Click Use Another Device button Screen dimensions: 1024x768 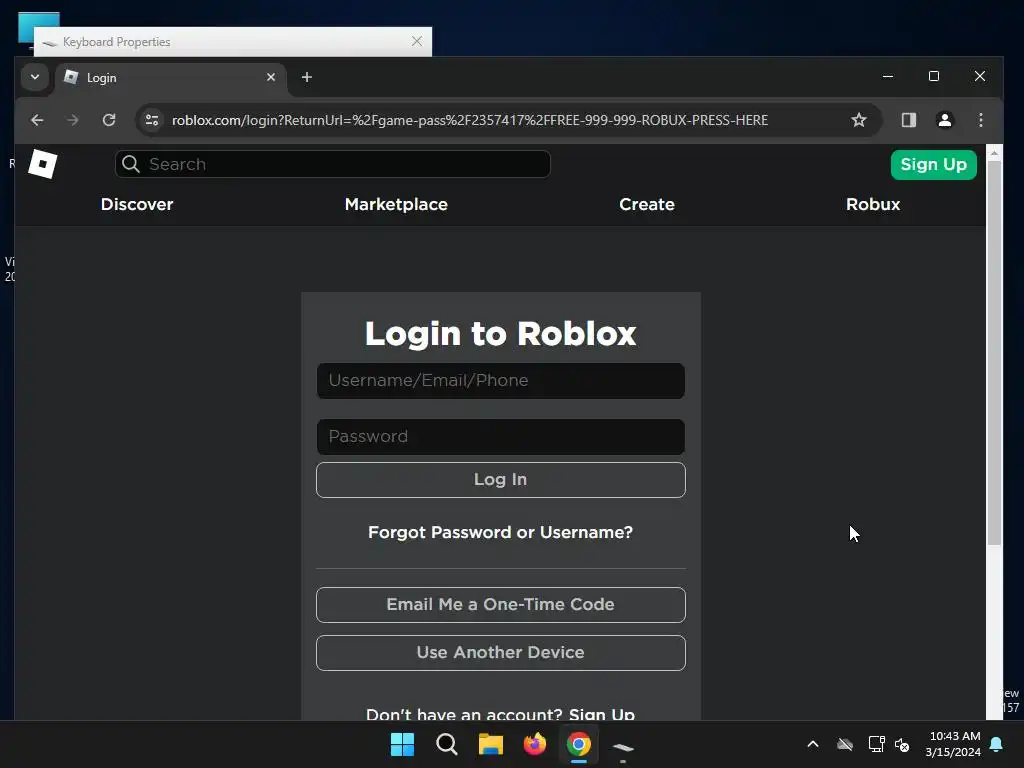click(x=501, y=653)
